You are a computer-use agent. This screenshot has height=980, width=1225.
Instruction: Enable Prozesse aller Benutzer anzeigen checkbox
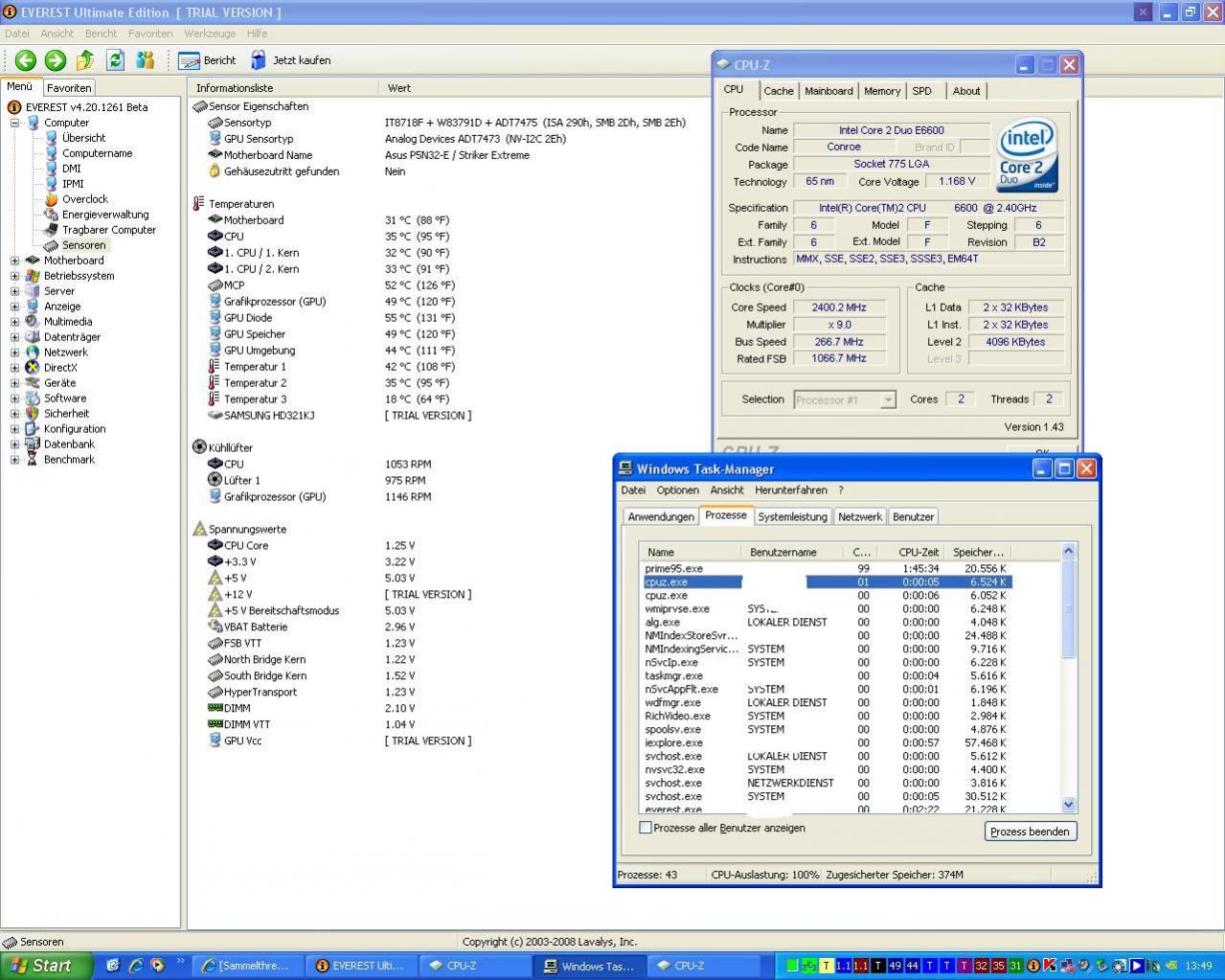pyautogui.click(x=646, y=828)
